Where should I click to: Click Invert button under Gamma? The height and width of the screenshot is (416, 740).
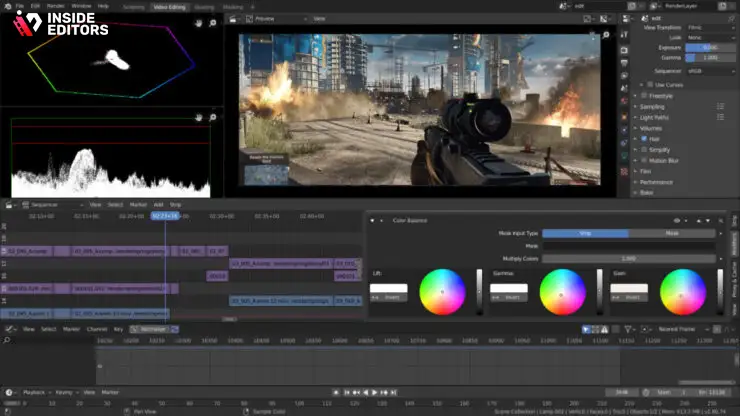click(509, 297)
